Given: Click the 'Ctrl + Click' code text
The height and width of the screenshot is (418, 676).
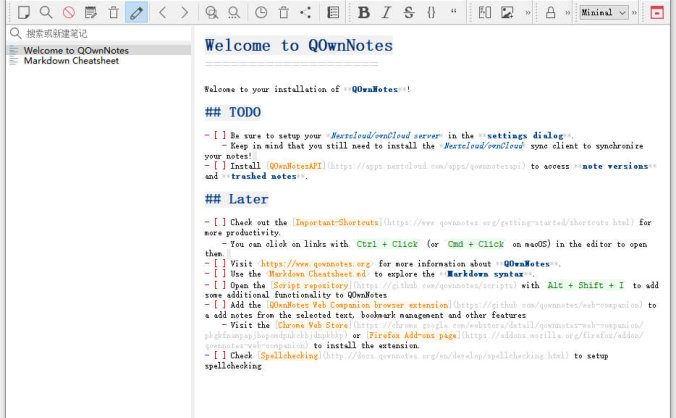Looking at the screenshot, I should tap(387, 244).
